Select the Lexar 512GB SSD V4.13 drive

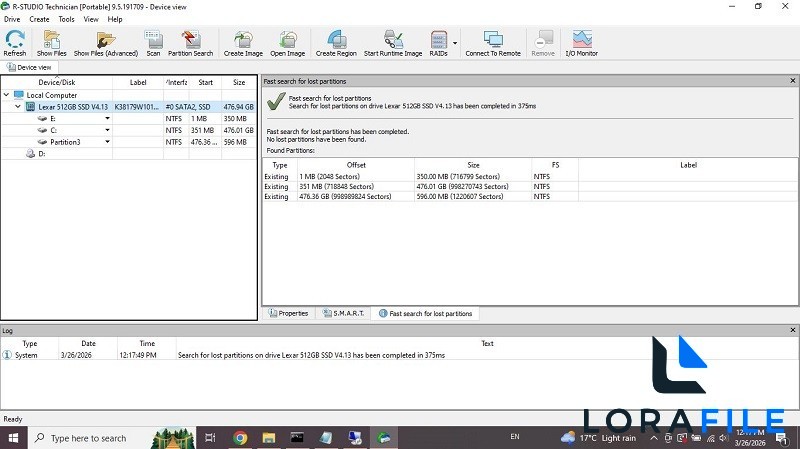pos(73,107)
